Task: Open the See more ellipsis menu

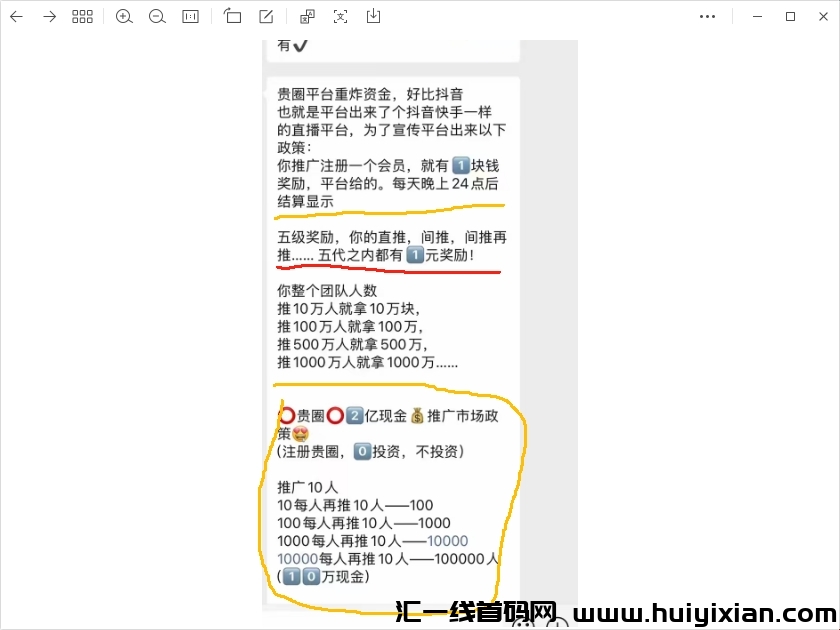Action: (708, 16)
